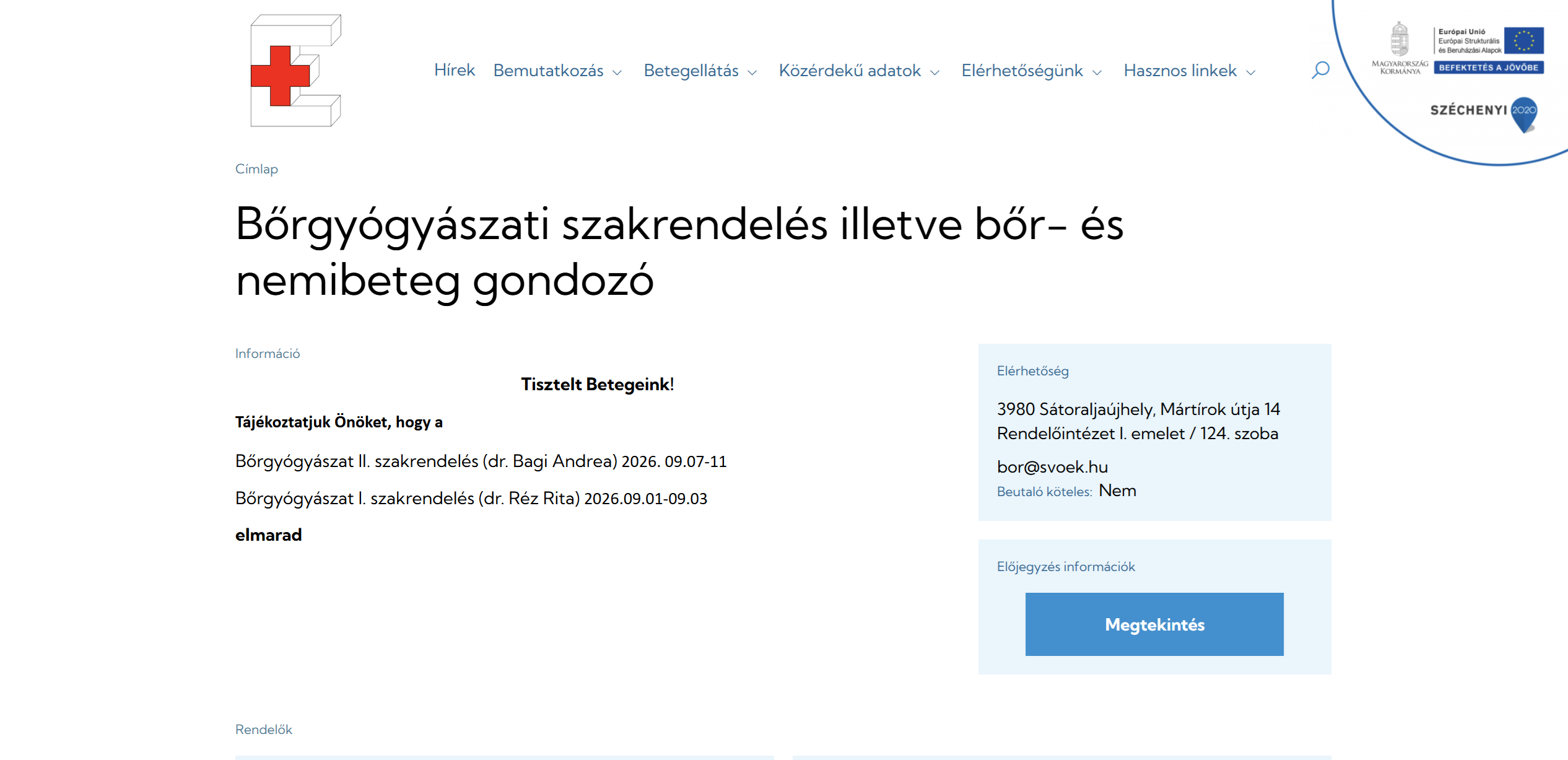Image resolution: width=1568 pixels, height=760 pixels.
Task: Click the red cross hospital logo
Action: [295, 71]
